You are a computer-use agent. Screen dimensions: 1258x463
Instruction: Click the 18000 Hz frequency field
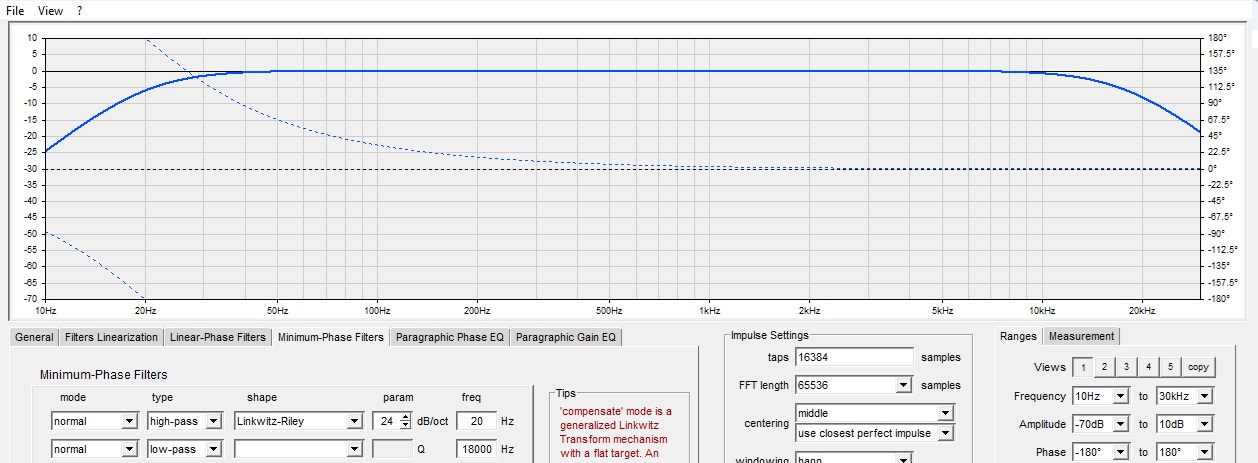click(476, 449)
